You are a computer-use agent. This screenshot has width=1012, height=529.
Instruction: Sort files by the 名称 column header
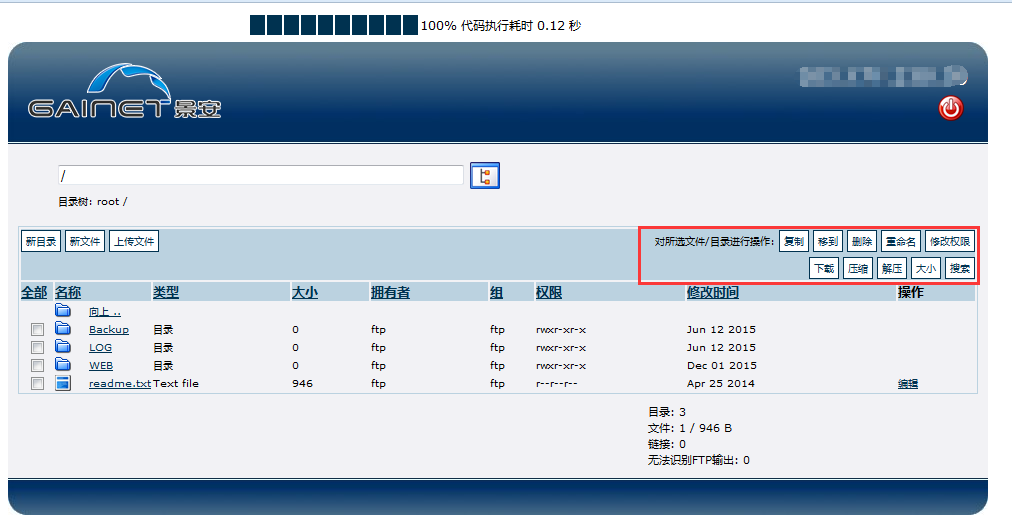pos(68,292)
